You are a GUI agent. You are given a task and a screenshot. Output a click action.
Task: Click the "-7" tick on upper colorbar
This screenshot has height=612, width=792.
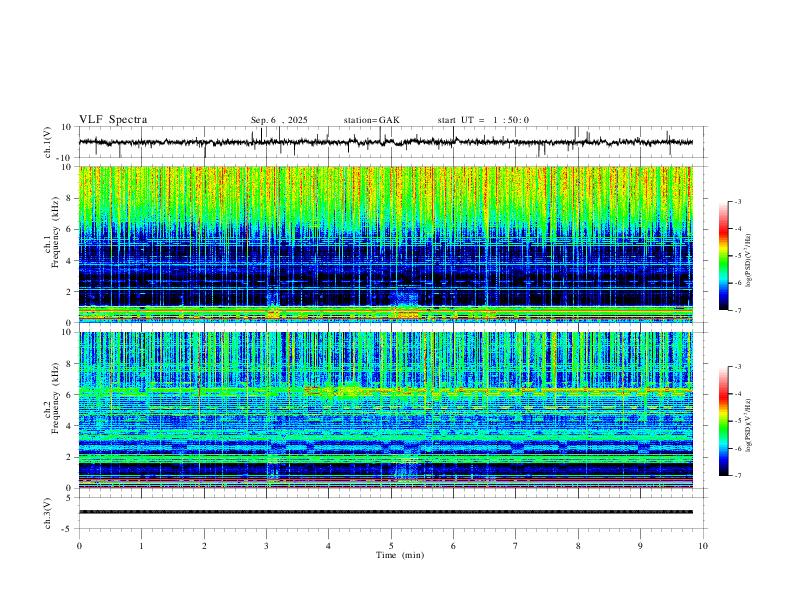738,310
